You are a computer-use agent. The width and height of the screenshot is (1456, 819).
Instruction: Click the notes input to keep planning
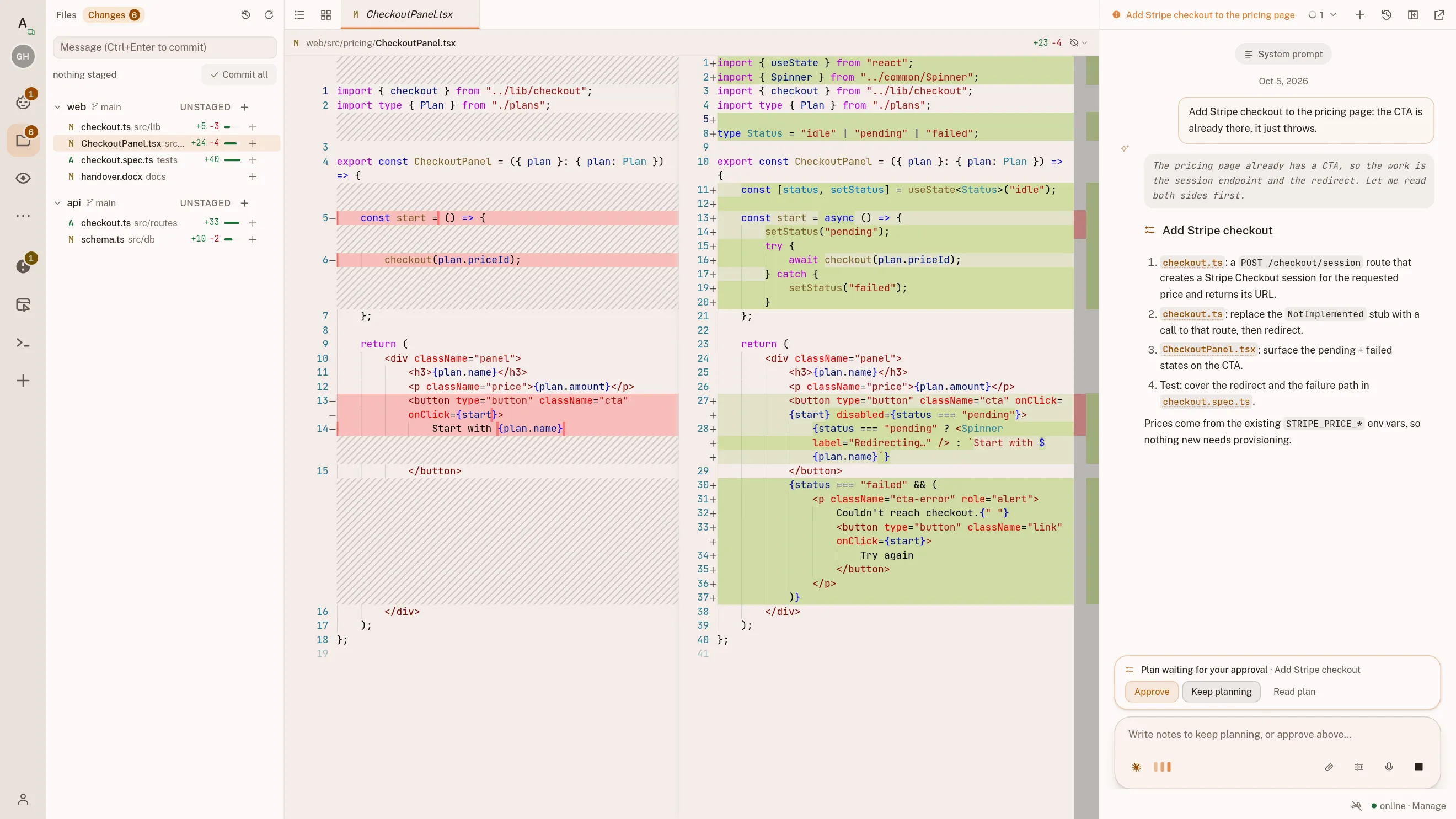tap(1277, 734)
